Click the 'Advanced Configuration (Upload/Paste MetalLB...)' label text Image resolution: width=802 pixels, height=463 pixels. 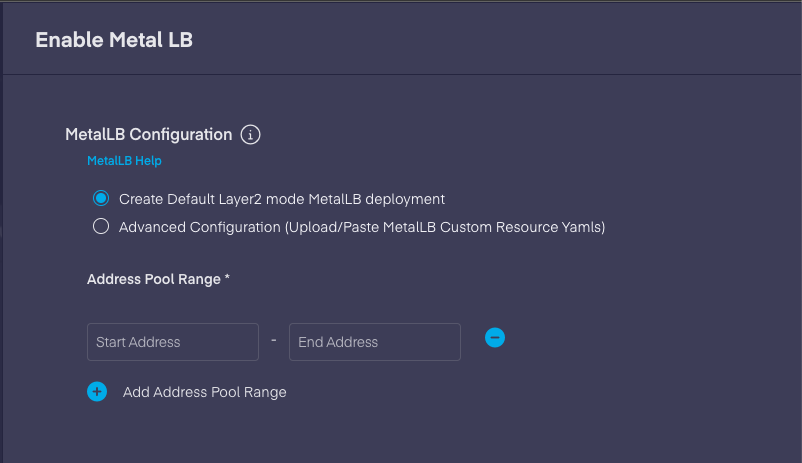[x=362, y=227]
